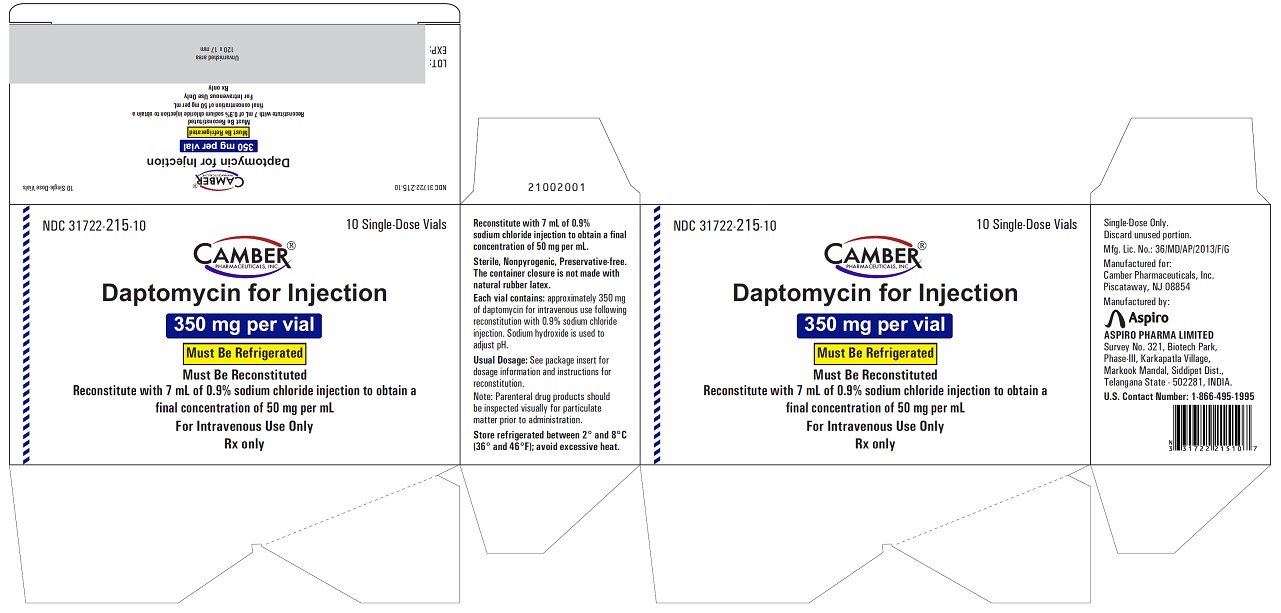Click the Camber logo on the right panel
Screen dimensions: 1281x613
coord(871,258)
